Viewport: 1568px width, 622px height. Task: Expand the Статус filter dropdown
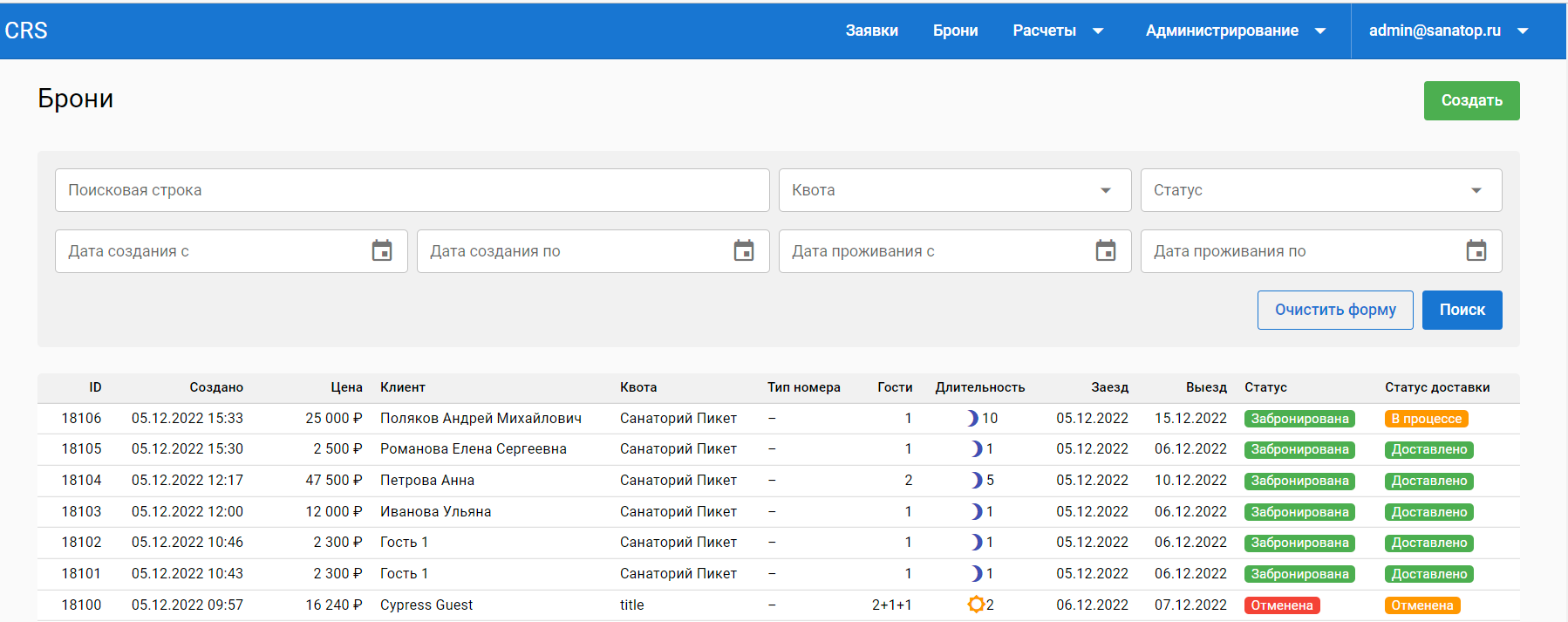click(1476, 190)
